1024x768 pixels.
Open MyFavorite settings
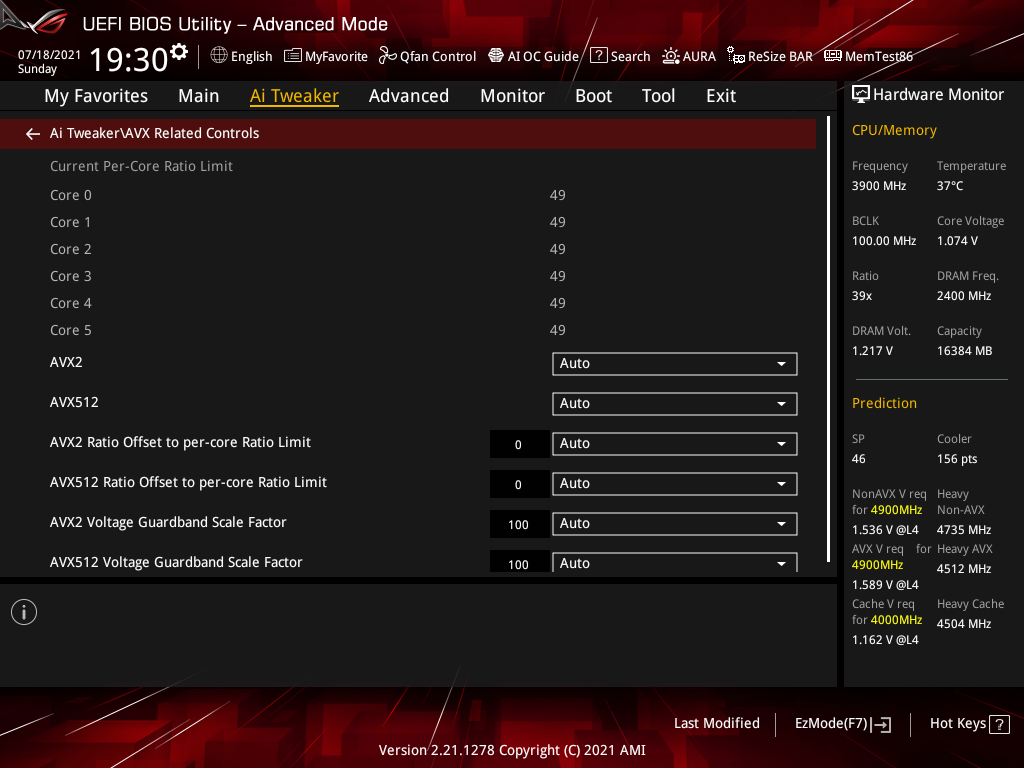[326, 56]
